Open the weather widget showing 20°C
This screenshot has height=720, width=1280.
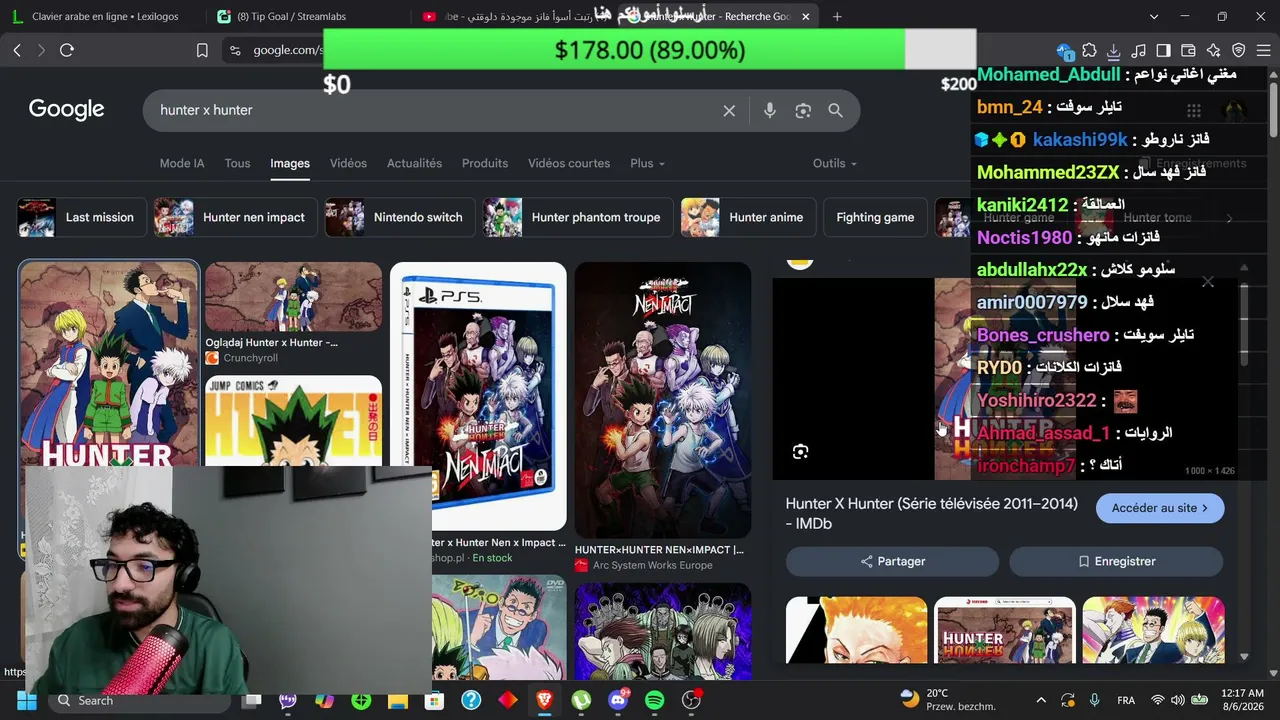point(947,700)
